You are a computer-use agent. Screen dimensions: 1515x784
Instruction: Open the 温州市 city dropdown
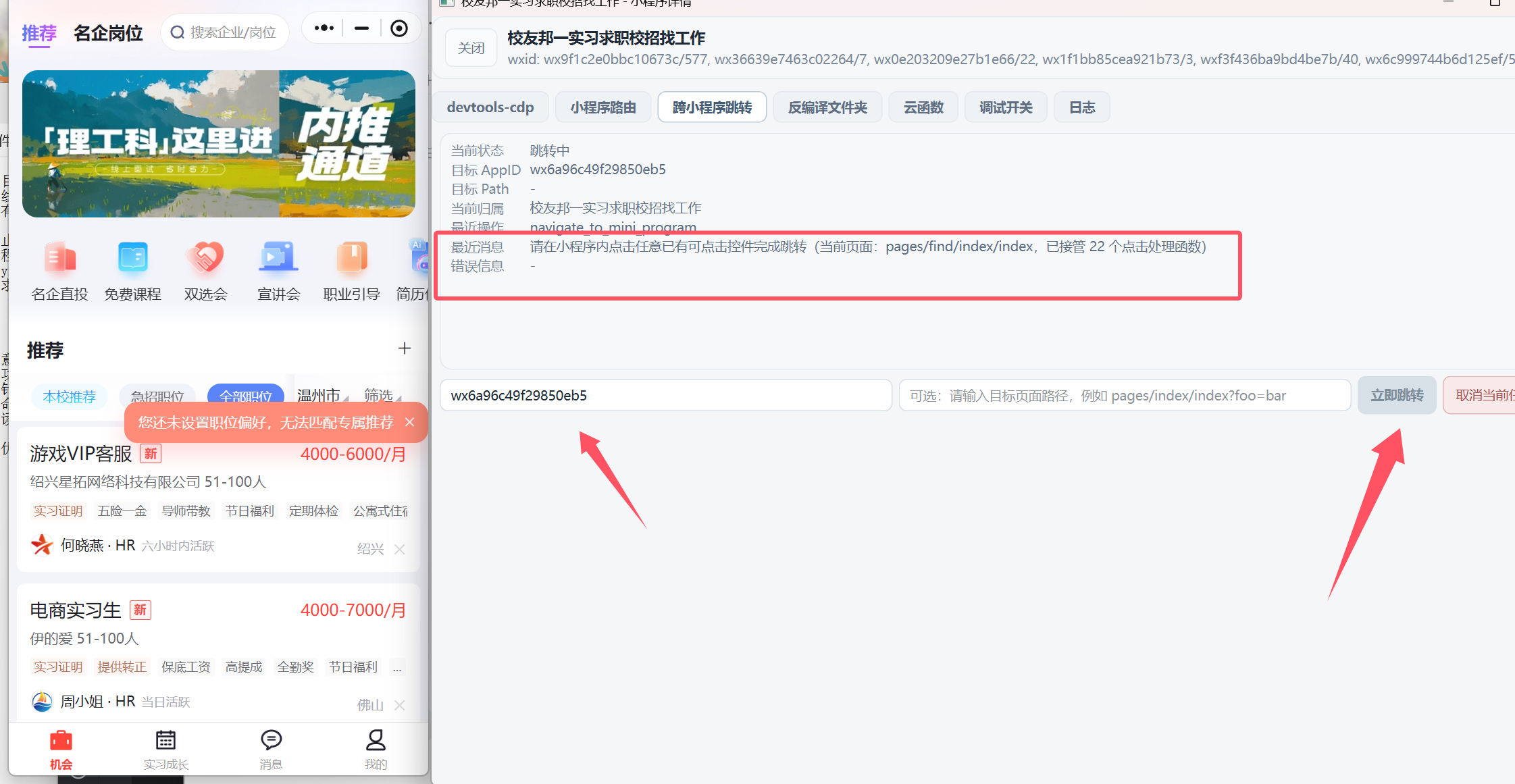pos(322,396)
